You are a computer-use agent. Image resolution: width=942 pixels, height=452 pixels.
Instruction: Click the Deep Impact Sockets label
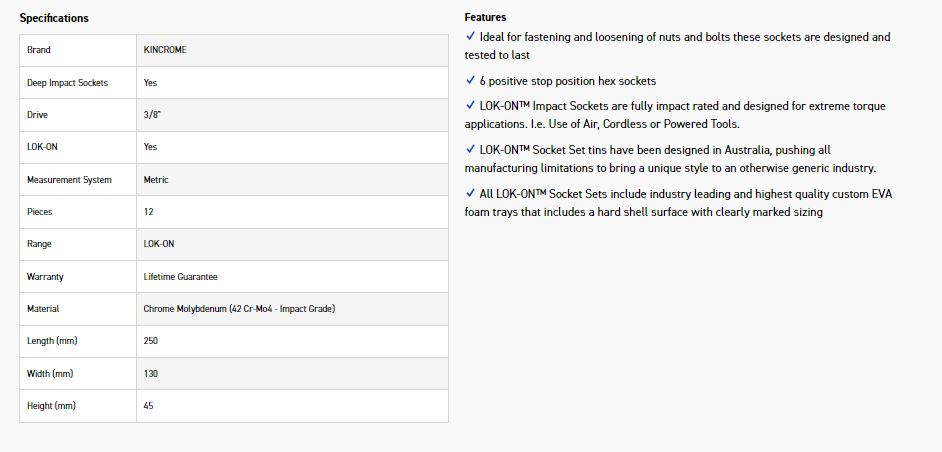pyautogui.click(x=67, y=83)
